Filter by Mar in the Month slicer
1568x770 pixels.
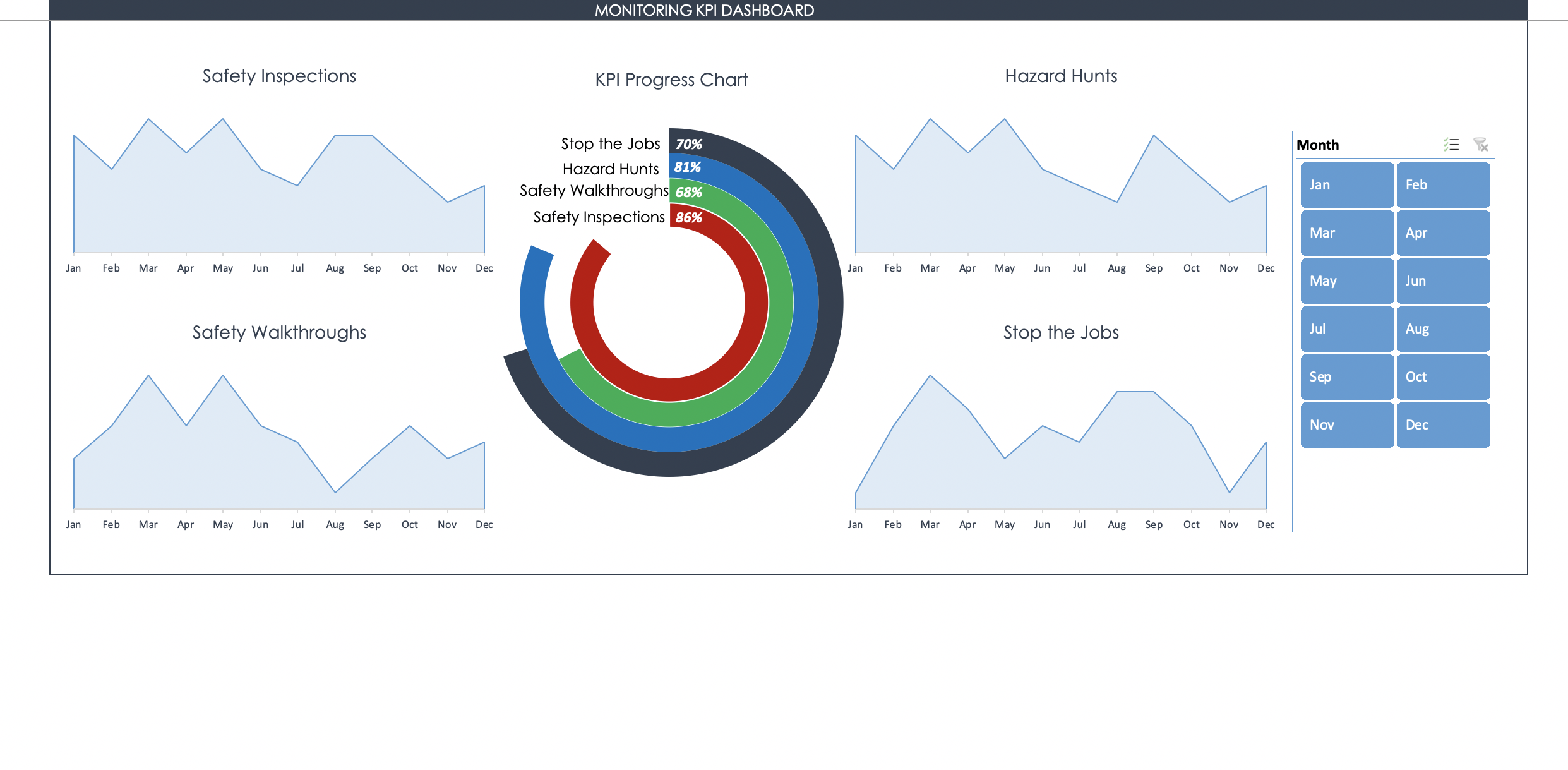pos(1346,233)
